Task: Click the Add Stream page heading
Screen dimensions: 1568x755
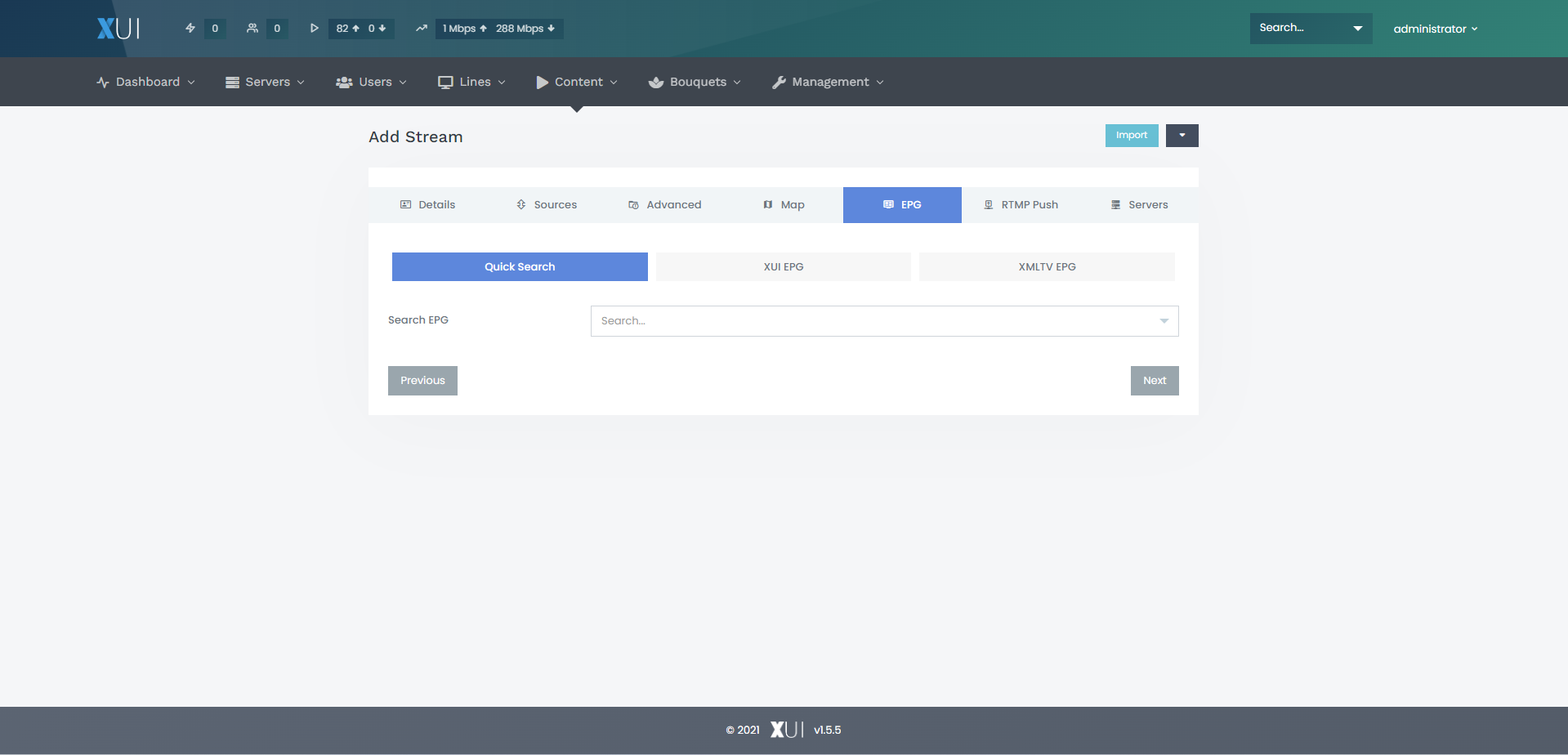Action: 416,137
